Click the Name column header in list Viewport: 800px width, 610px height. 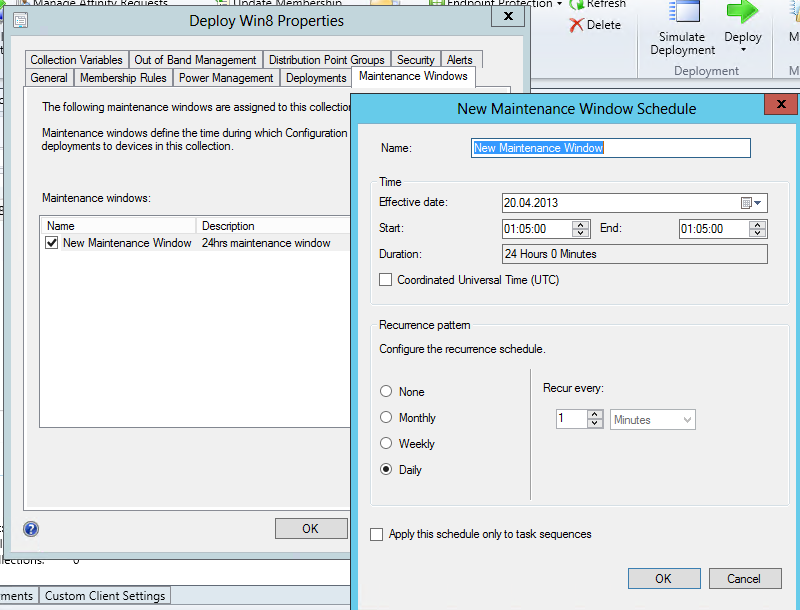pos(118,226)
